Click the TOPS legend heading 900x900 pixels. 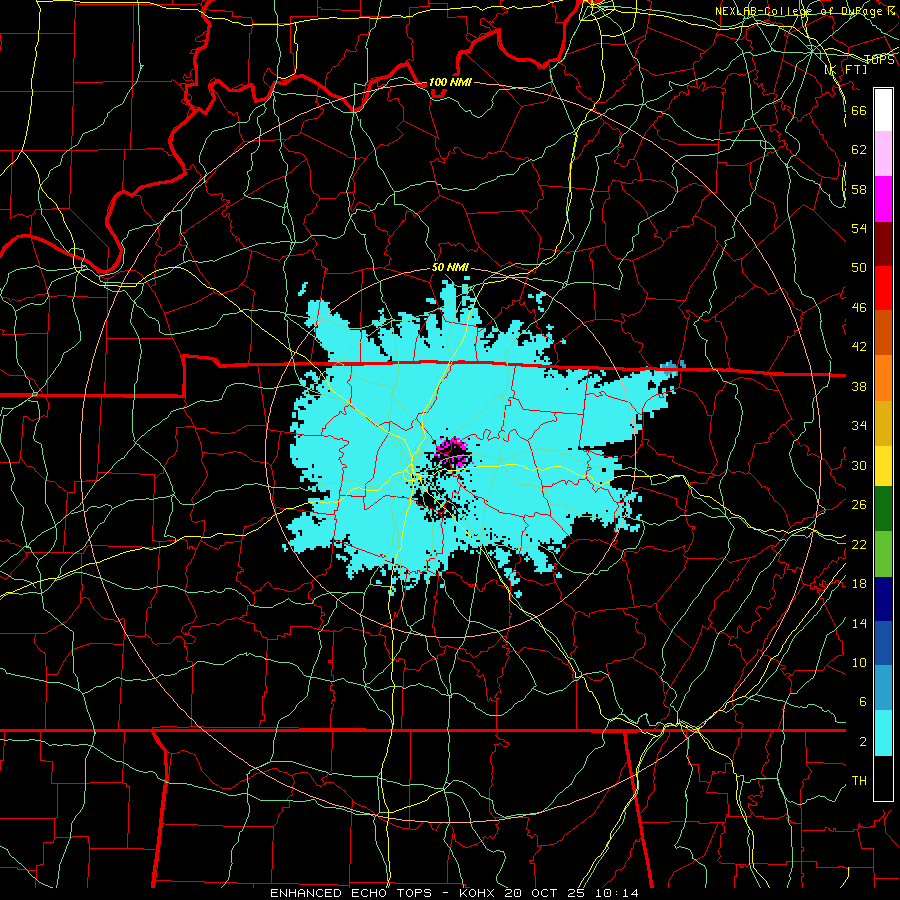point(879,59)
